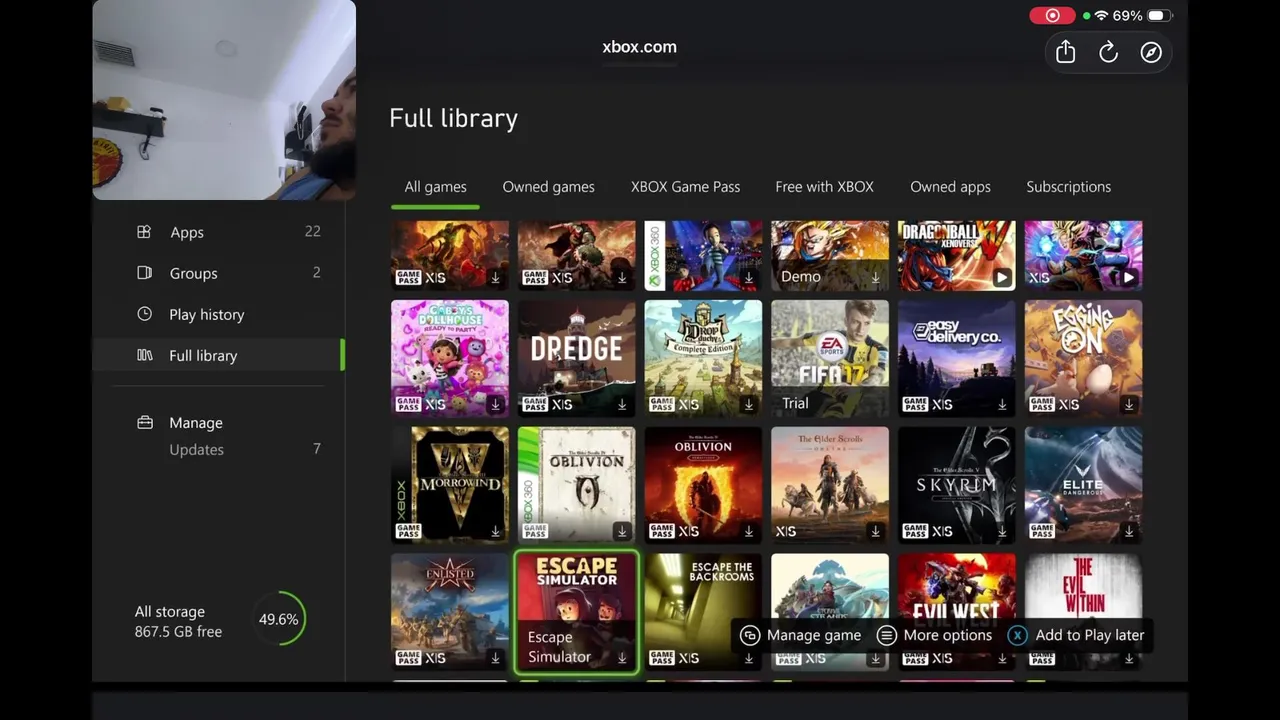The image size is (1280, 720).
Task: Switch to the Subscriptions tab
Action: pos(1068,187)
